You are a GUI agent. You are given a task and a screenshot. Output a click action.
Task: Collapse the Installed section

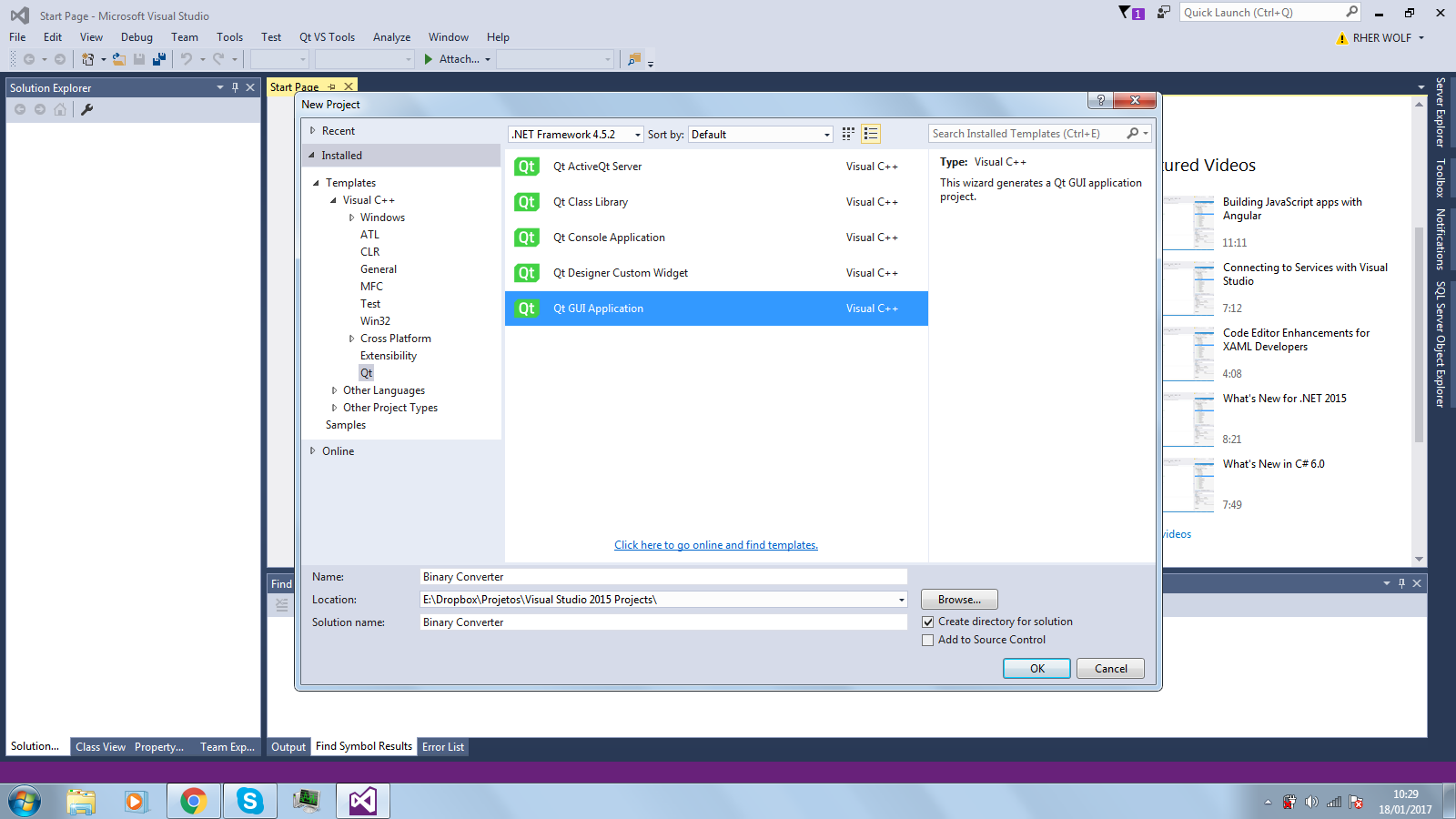[x=311, y=156]
